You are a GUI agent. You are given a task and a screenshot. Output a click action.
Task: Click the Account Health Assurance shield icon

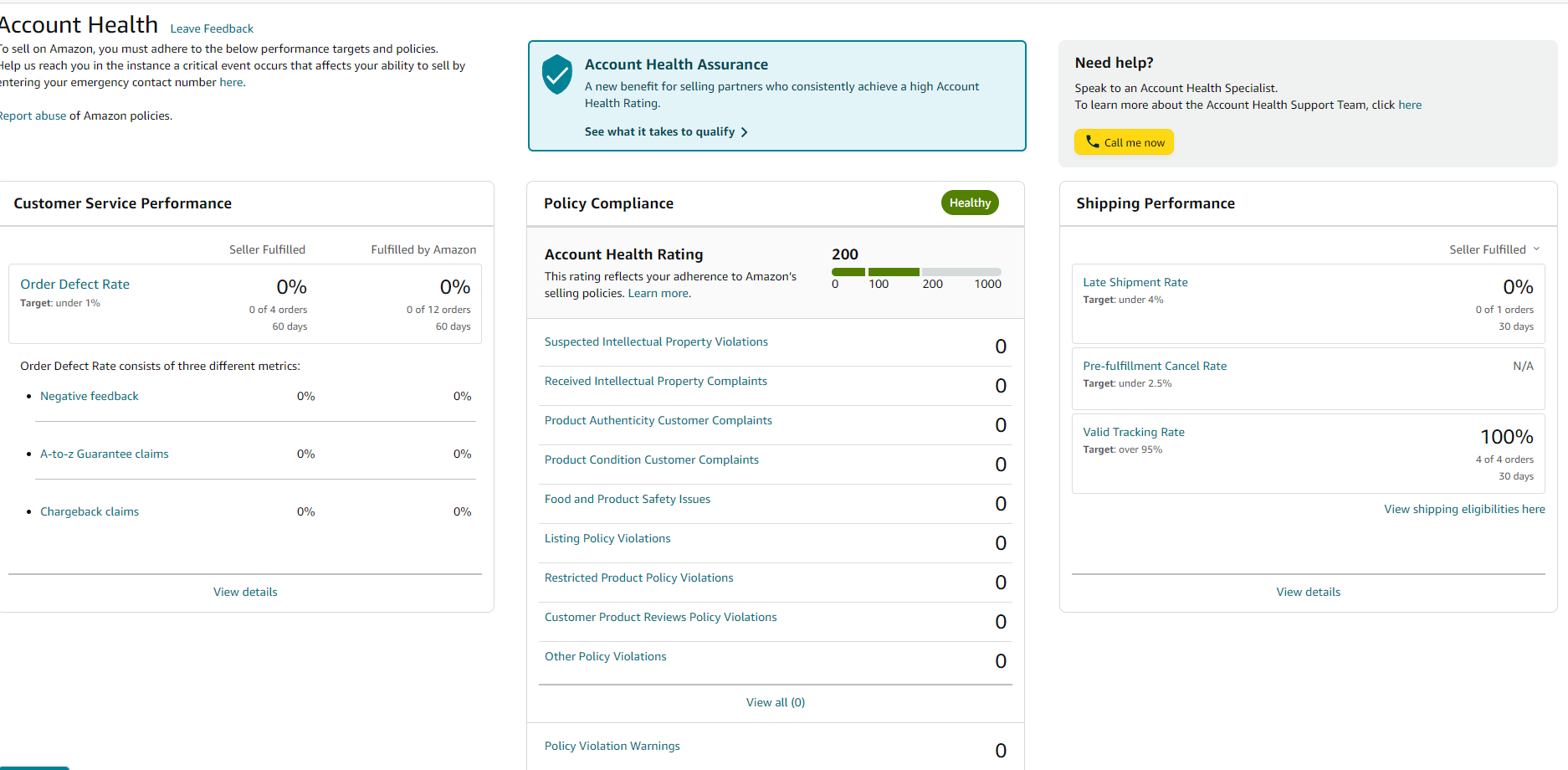[556, 74]
